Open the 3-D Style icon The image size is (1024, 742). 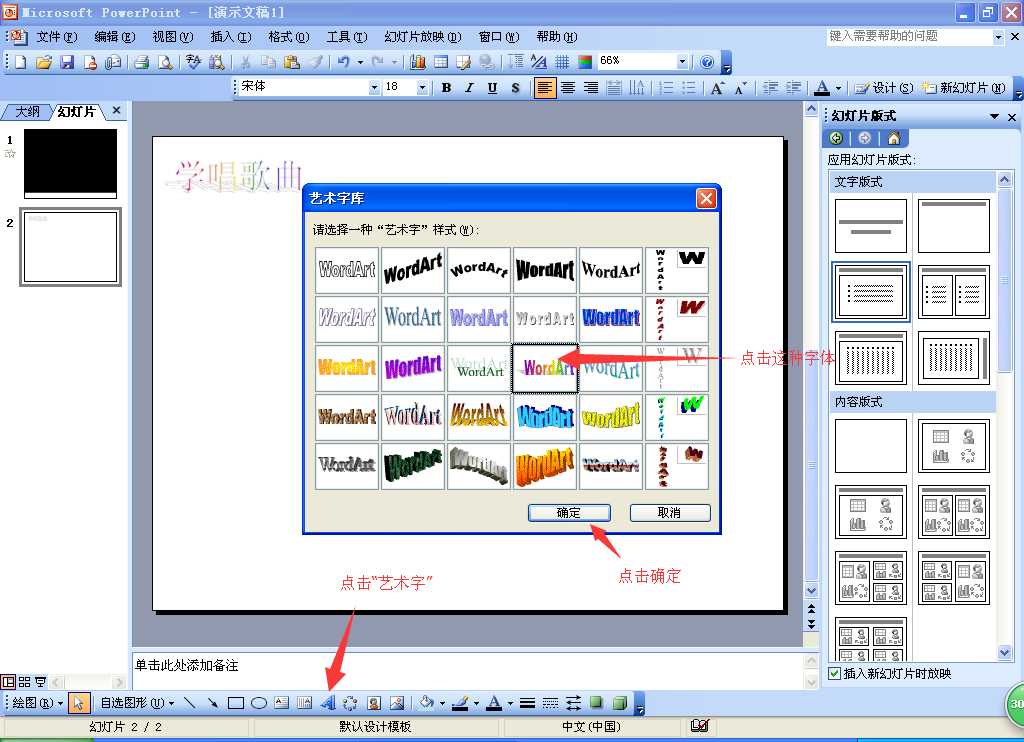coord(620,703)
